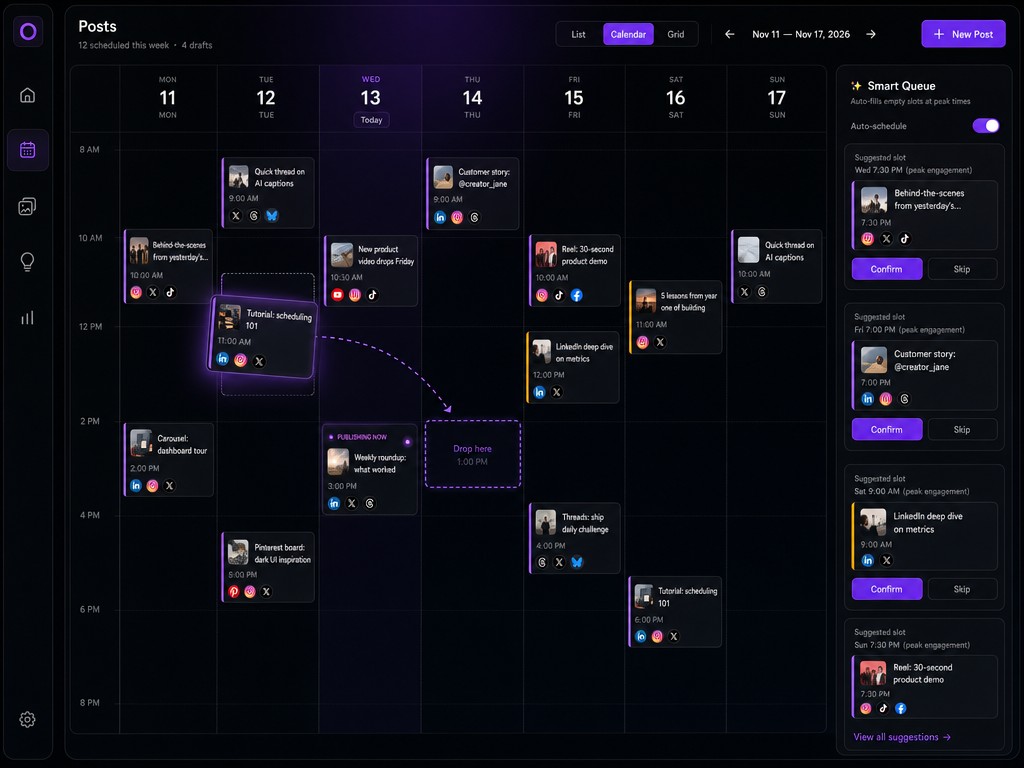Click the New Post button
Screen dimensions: 1024x768
point(963,34)
